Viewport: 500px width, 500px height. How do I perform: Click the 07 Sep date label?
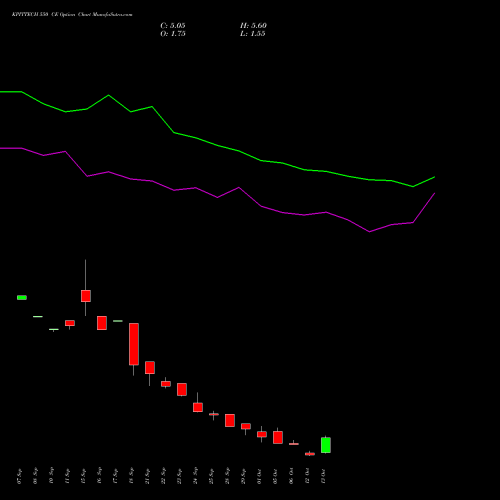[x=19, y=476]
